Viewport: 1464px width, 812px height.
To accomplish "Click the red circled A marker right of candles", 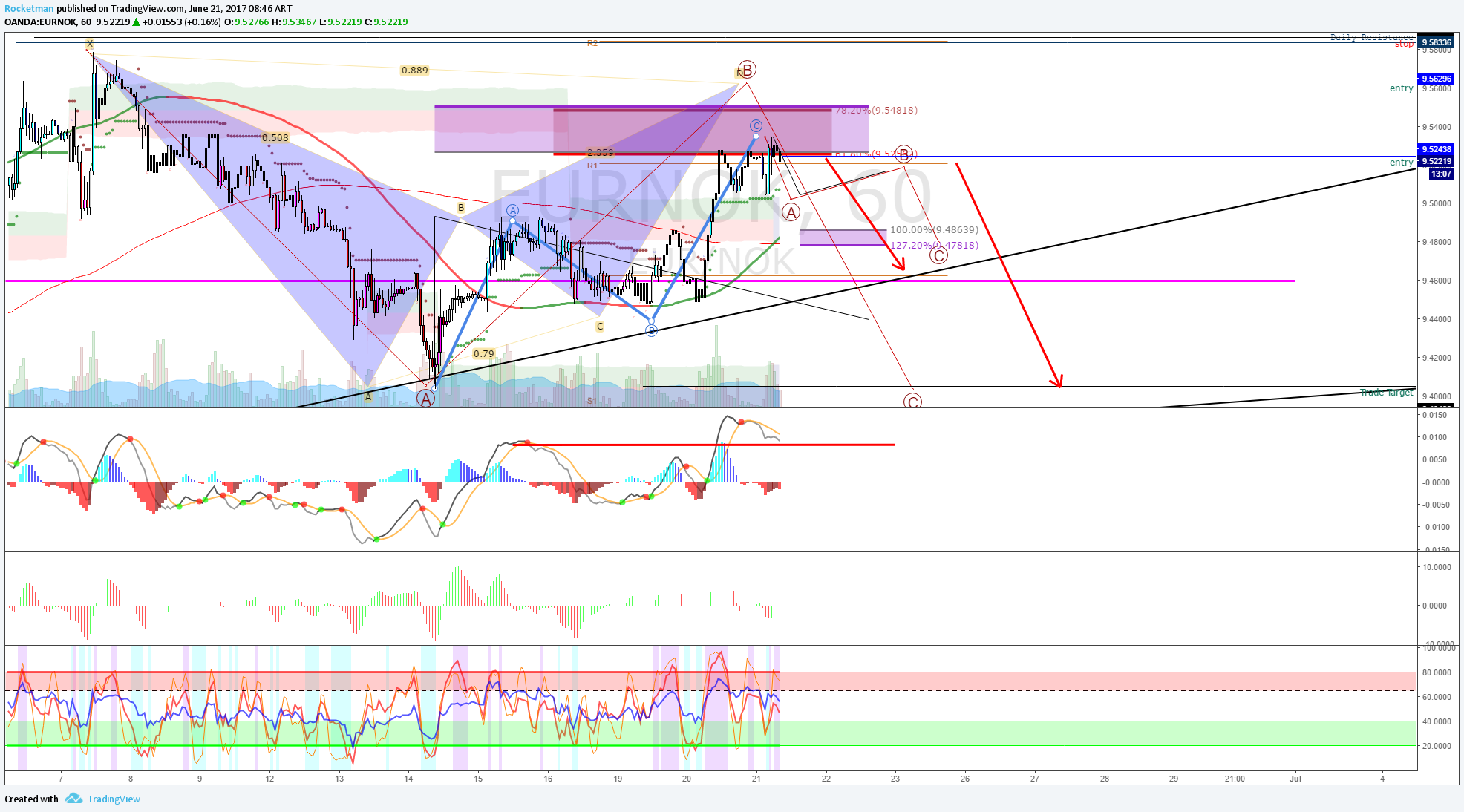I will [791, 213].
